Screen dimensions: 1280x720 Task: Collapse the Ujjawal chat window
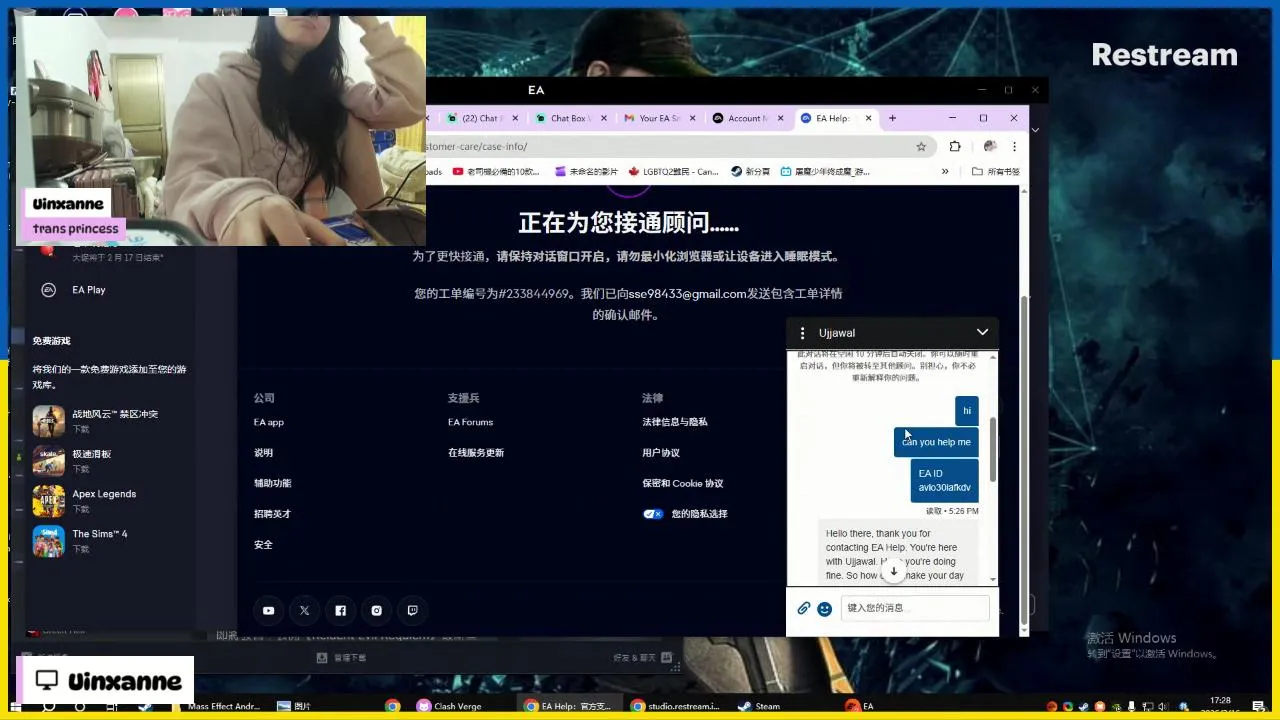[982, 332]
